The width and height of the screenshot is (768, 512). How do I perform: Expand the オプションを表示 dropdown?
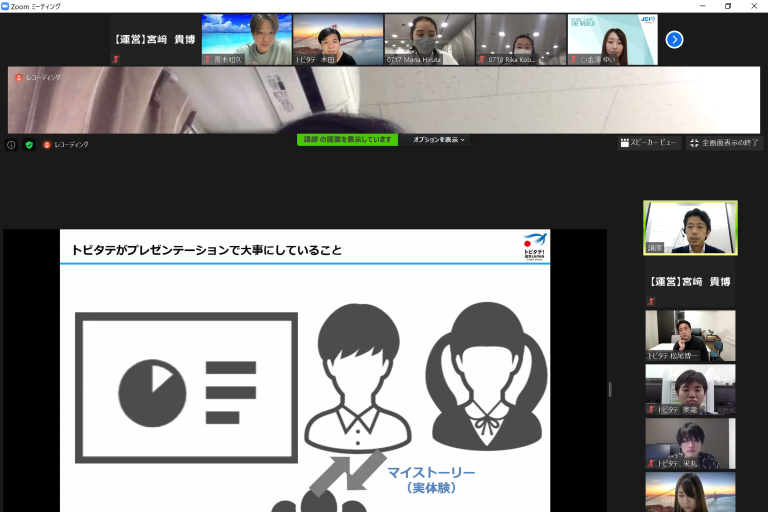coord(439,140)
